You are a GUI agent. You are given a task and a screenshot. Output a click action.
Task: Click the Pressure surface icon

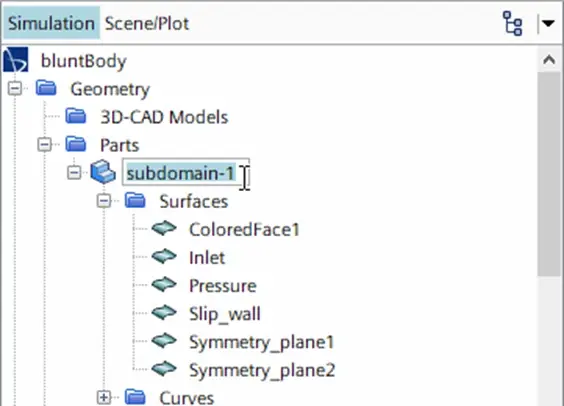coord(164,284)
